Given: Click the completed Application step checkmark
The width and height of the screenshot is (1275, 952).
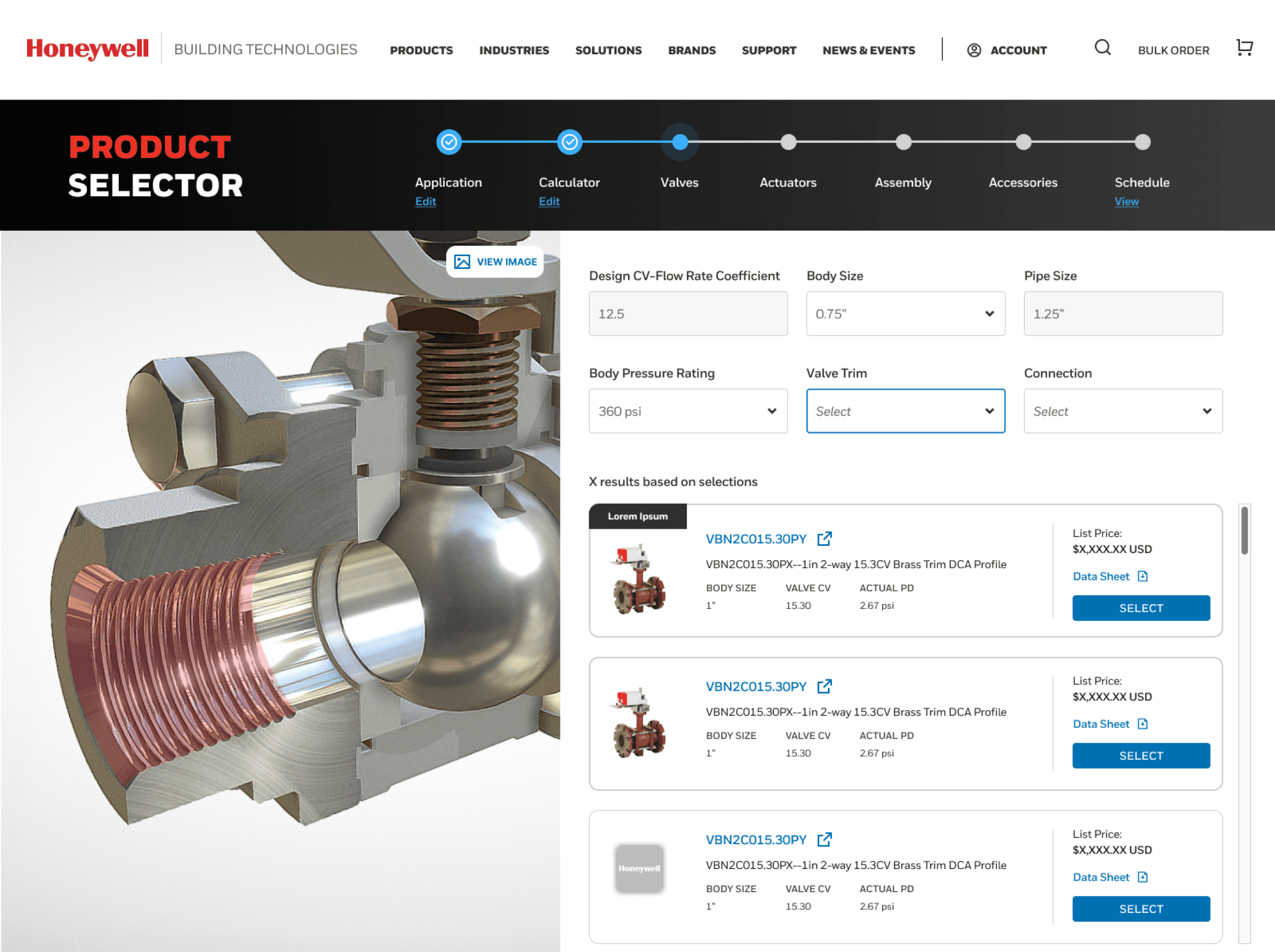Looking at the screenshot, I should click(x=449, y=142).
